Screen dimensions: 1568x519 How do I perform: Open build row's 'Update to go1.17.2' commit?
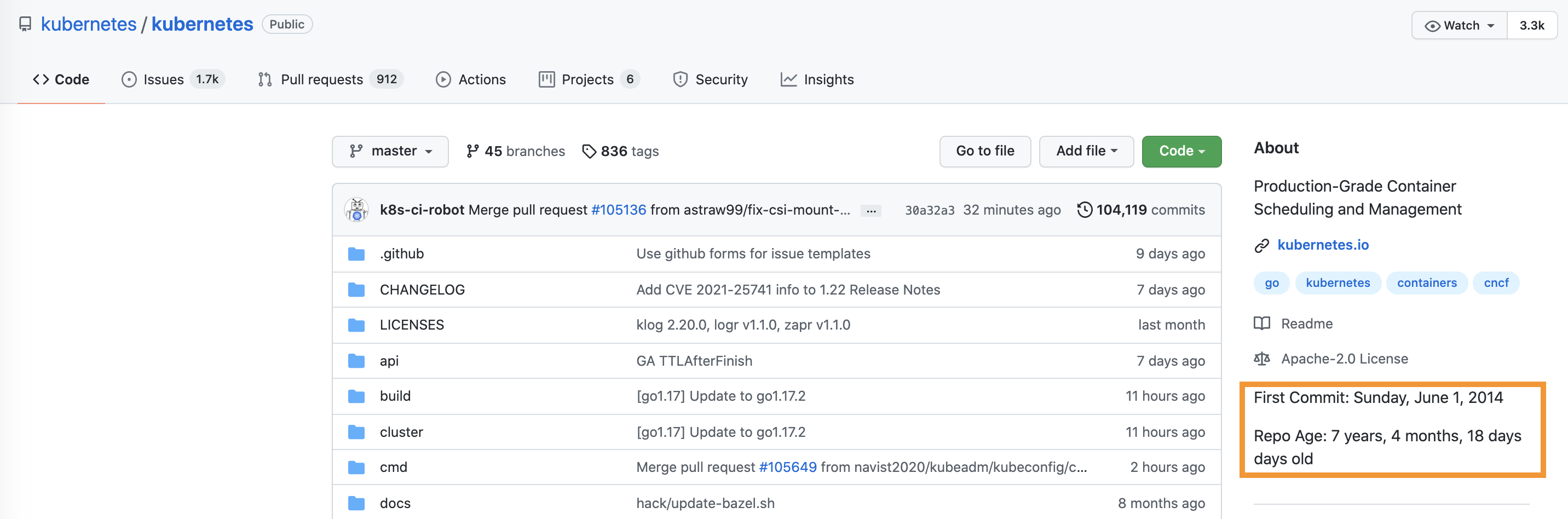click(x=720, y=396)
